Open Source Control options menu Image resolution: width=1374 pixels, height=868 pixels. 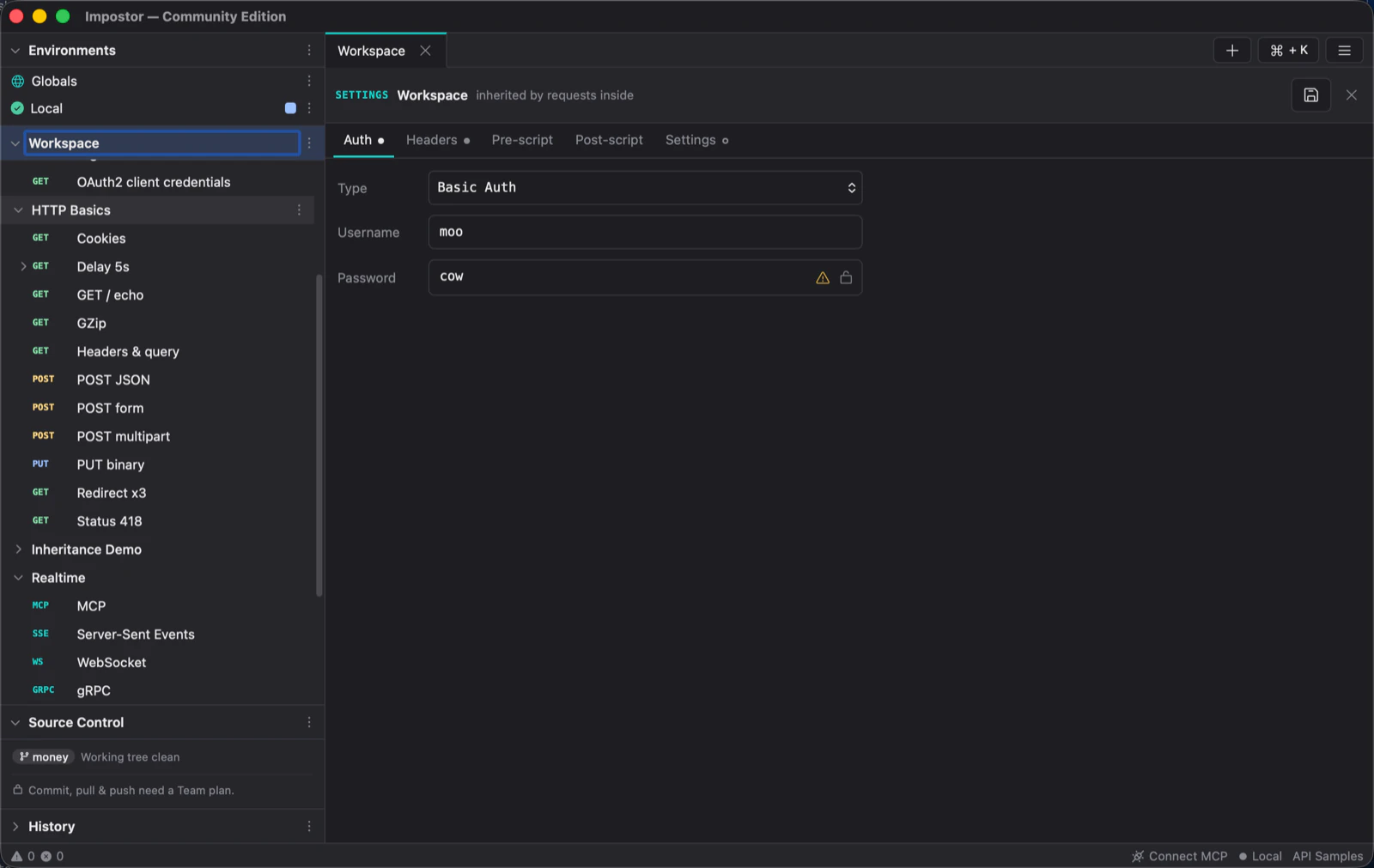click(x=309, y=723)
